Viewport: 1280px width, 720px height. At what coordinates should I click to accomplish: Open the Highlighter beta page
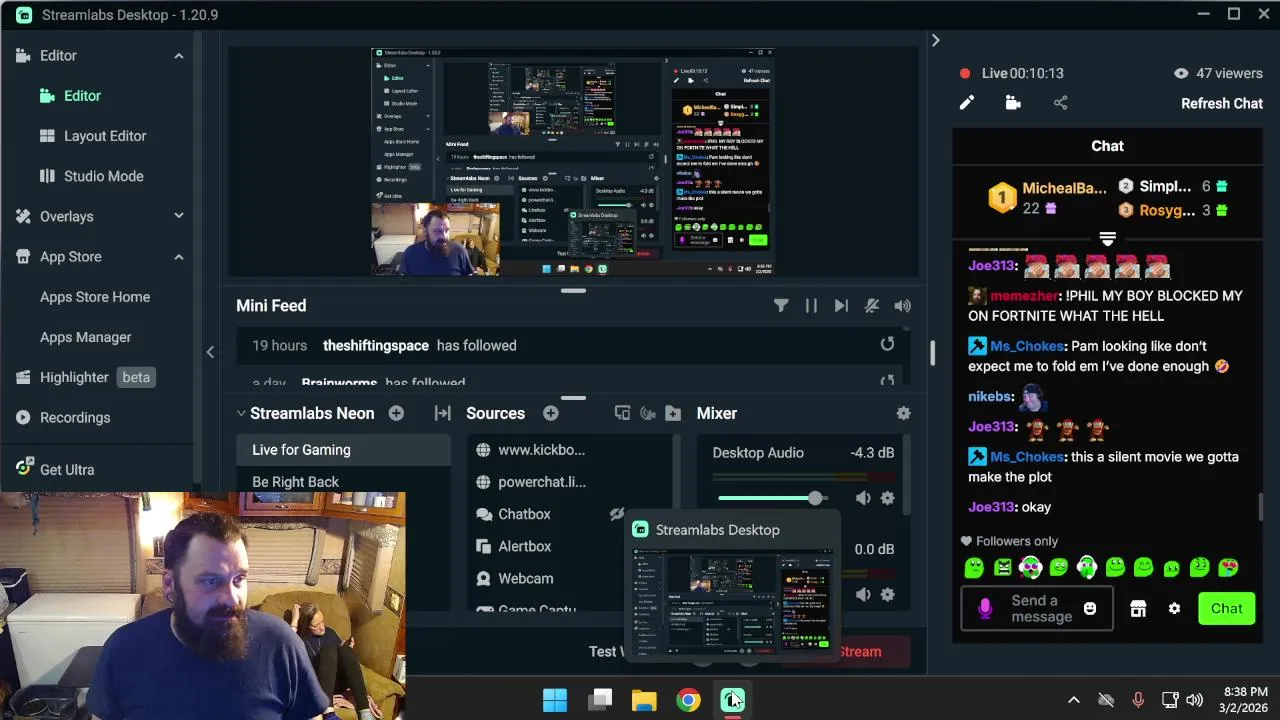[x=84, y=377]
